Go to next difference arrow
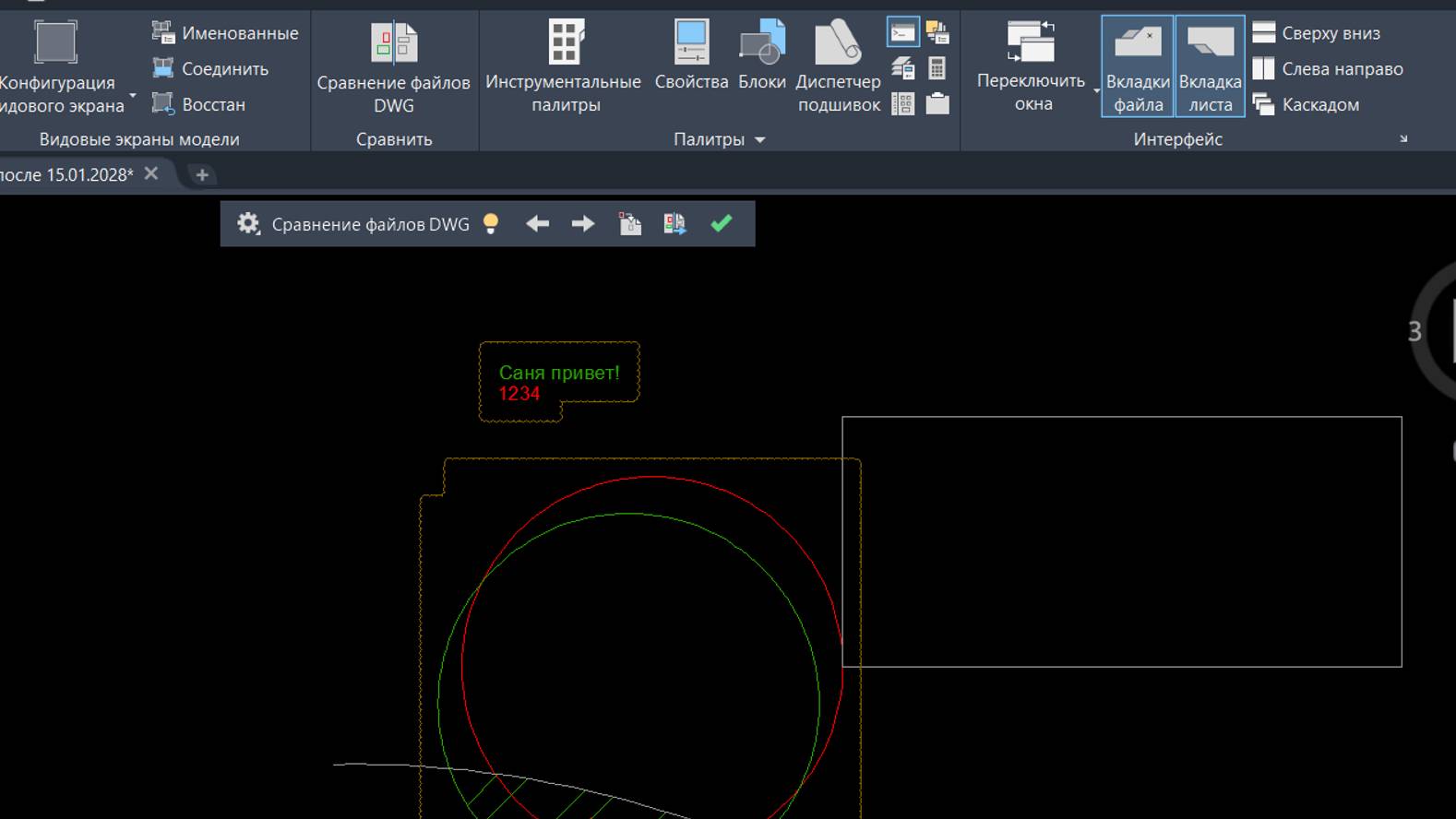Screen dimensions: 1456x819 [x=583, y=224]
